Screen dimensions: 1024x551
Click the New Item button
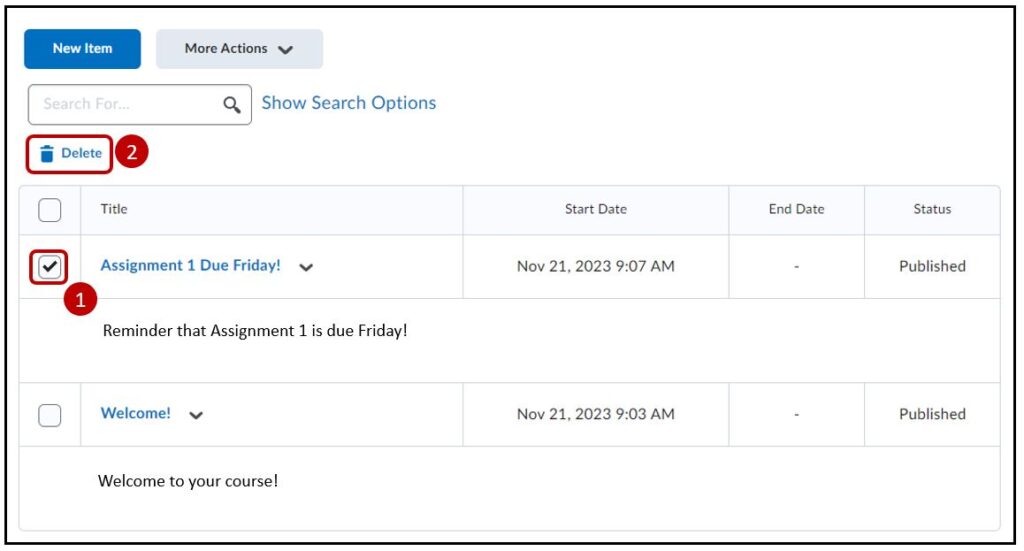point(82,49)
